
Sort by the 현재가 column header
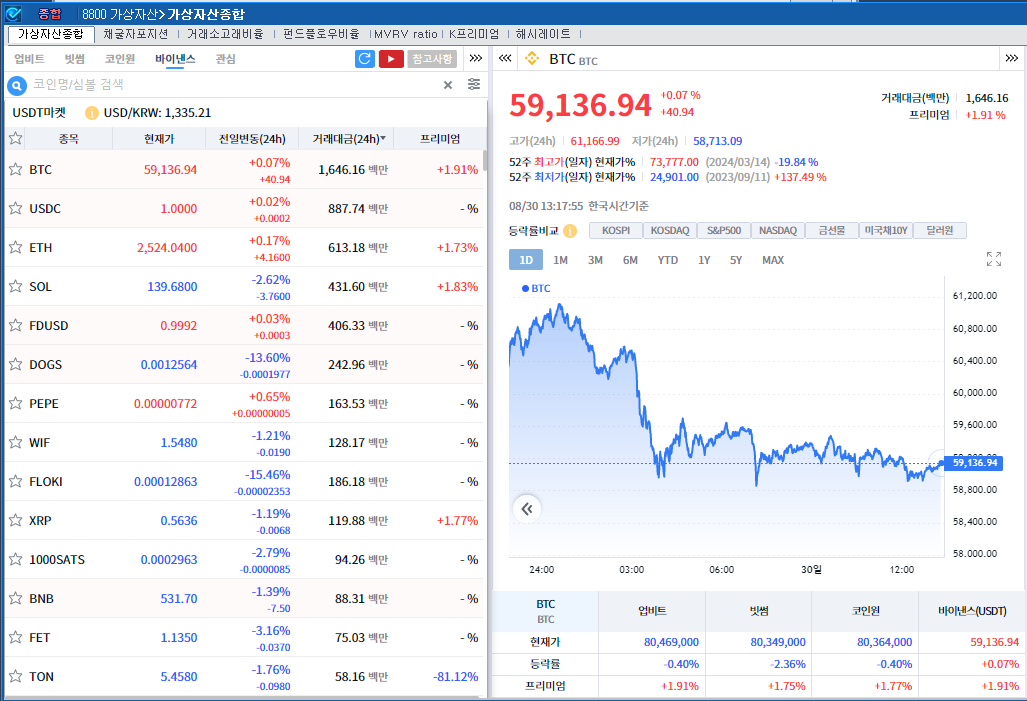[159, 139]
